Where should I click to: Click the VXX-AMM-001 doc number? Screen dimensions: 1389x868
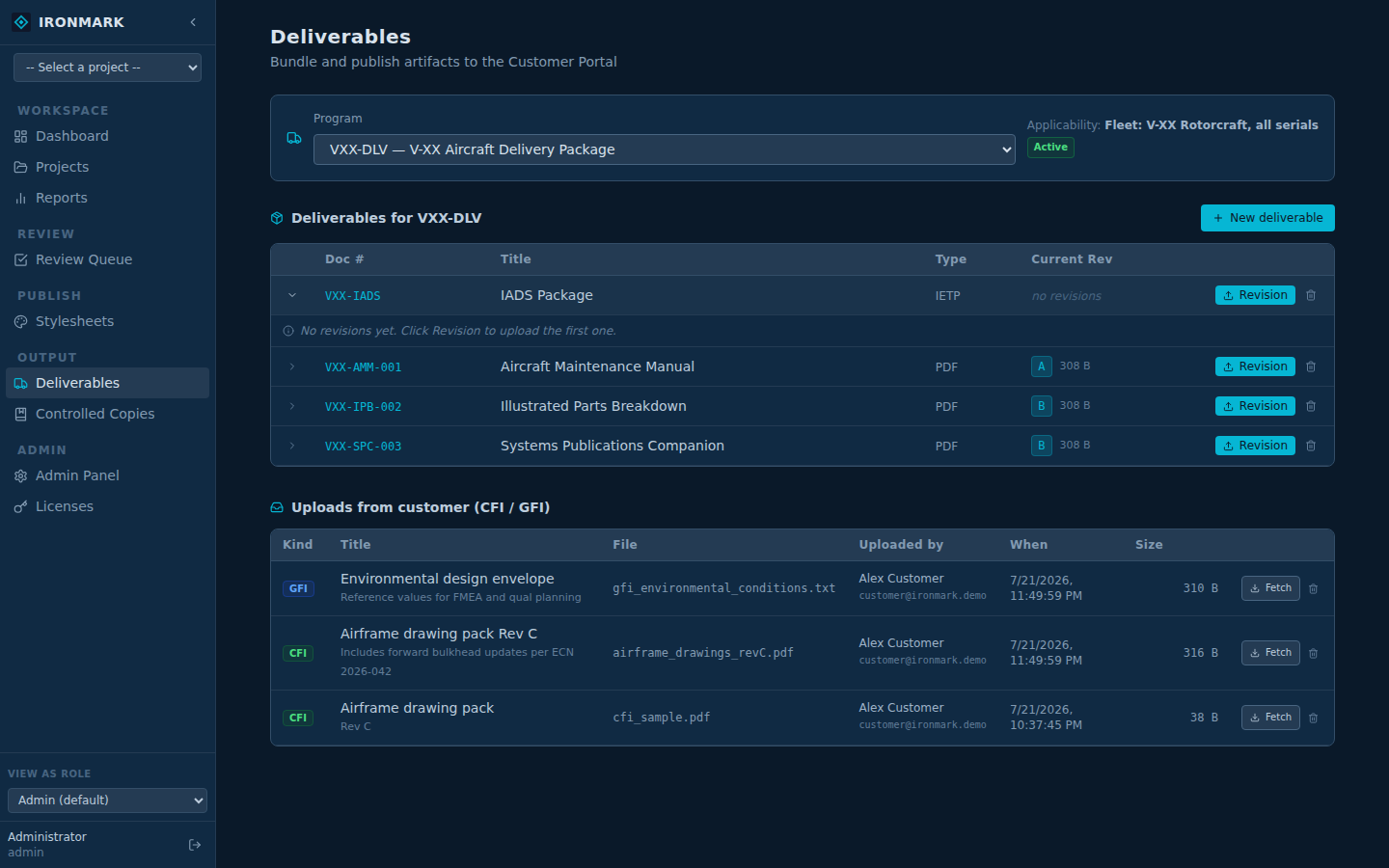pos(364,367)
